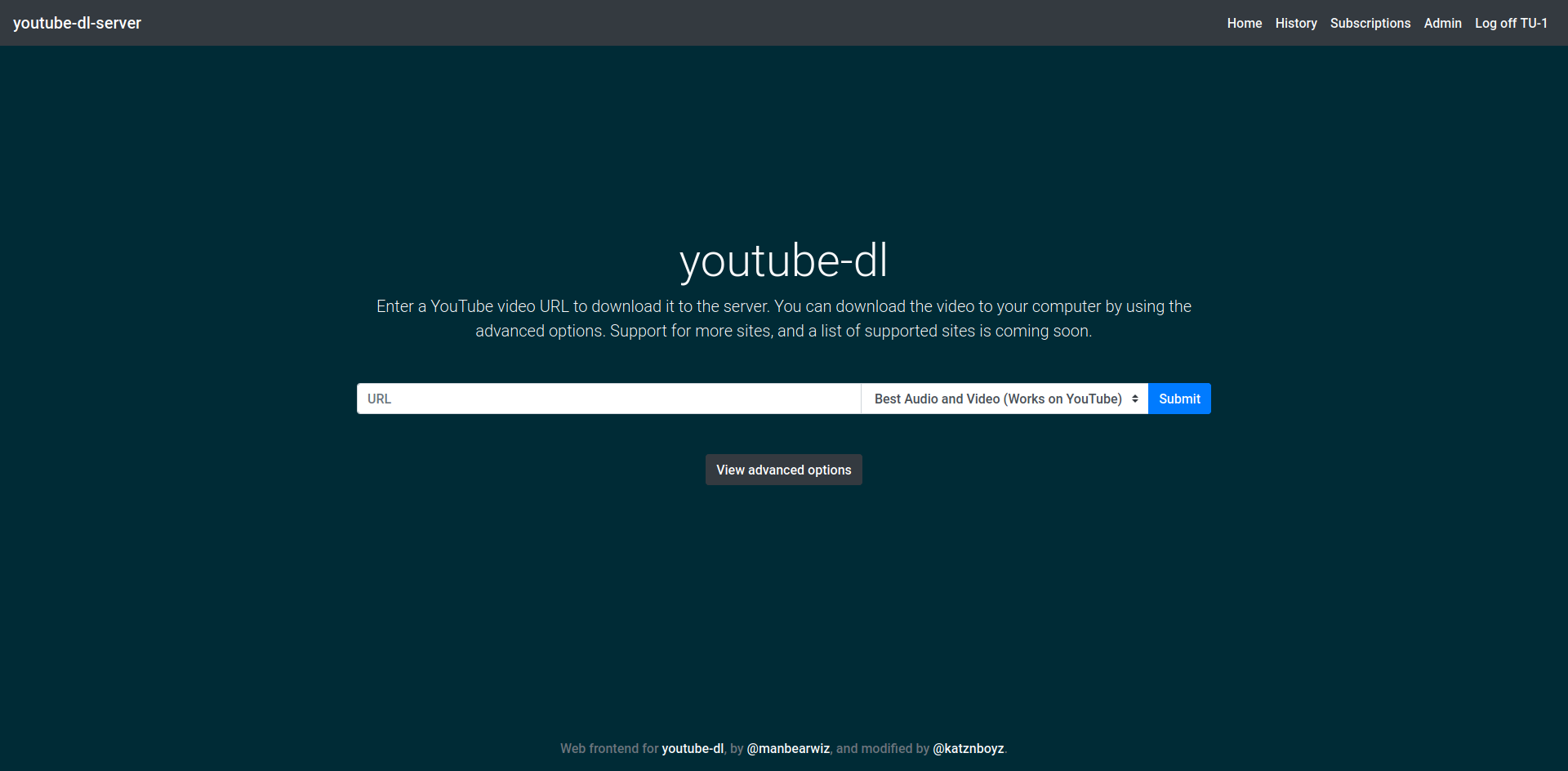
Task: Show the advanced options
Action: (783, 470)
